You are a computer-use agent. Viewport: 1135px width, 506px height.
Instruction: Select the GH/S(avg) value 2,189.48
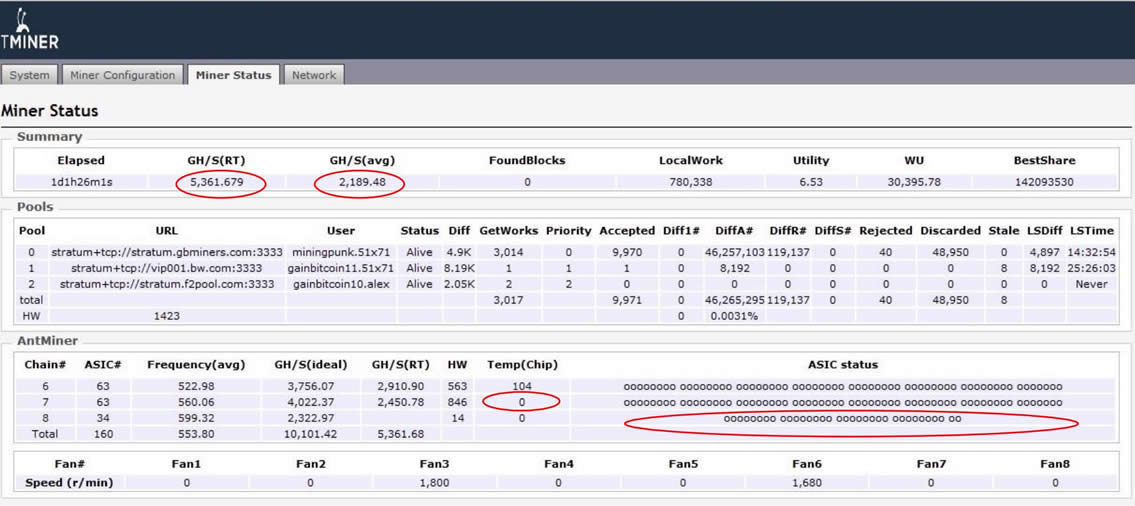point(357,183)
